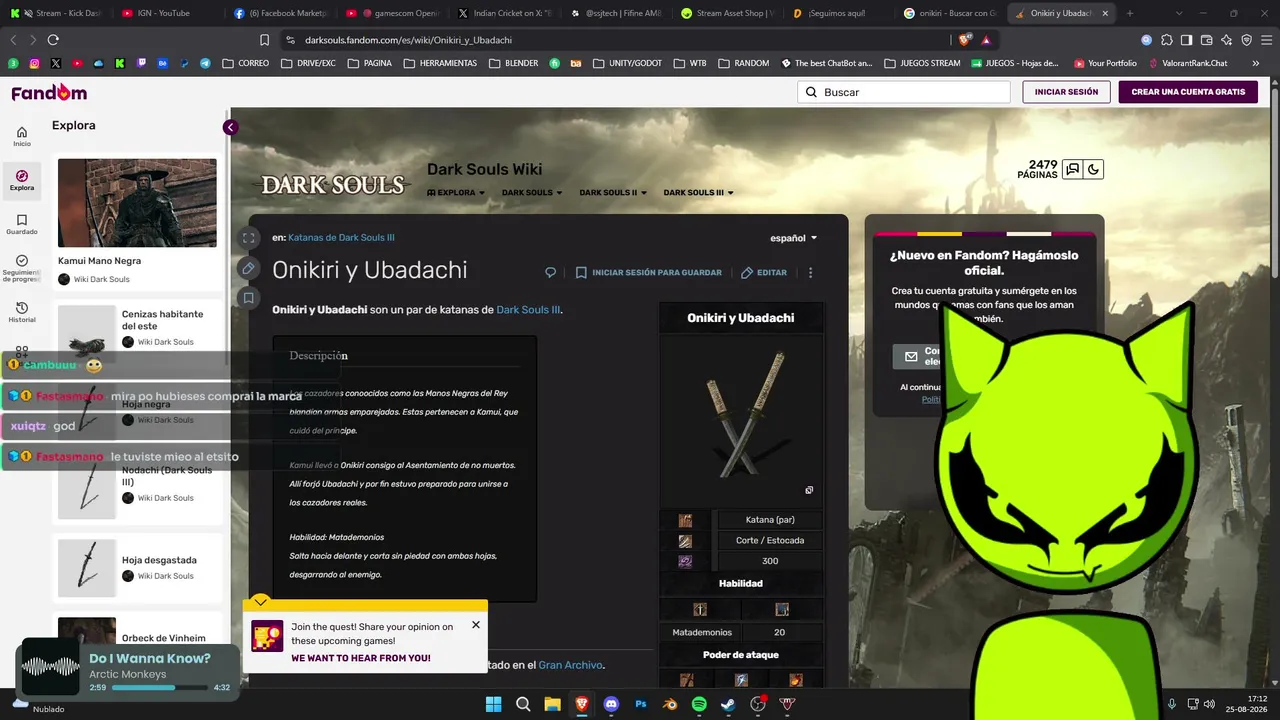
Task: Open the Brave Shields lion icon
Action: click(965, 40)
